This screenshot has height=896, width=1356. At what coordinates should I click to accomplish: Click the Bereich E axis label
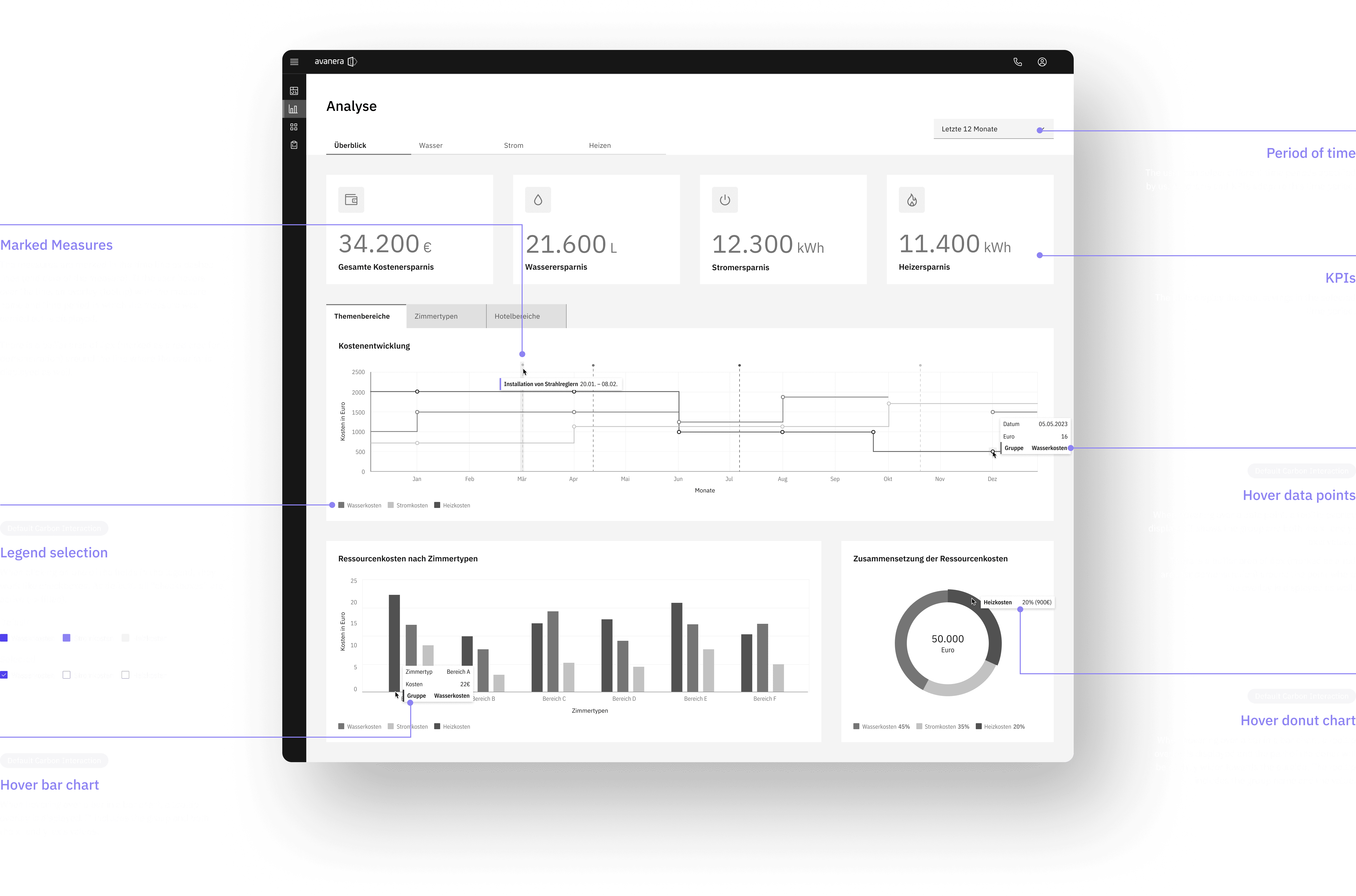click(x=696, y=699)
